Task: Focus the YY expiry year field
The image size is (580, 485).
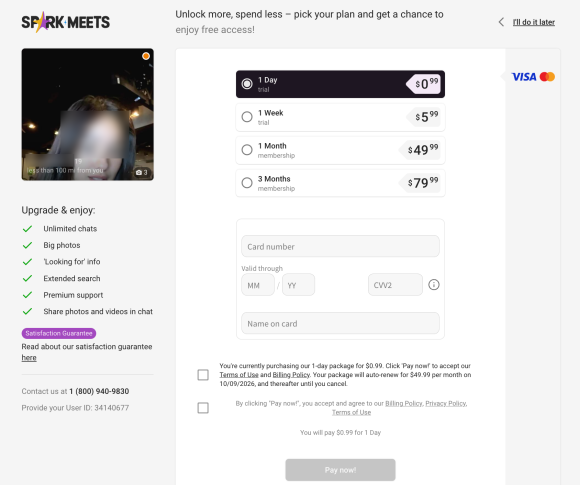Action: tap(299, 285)
